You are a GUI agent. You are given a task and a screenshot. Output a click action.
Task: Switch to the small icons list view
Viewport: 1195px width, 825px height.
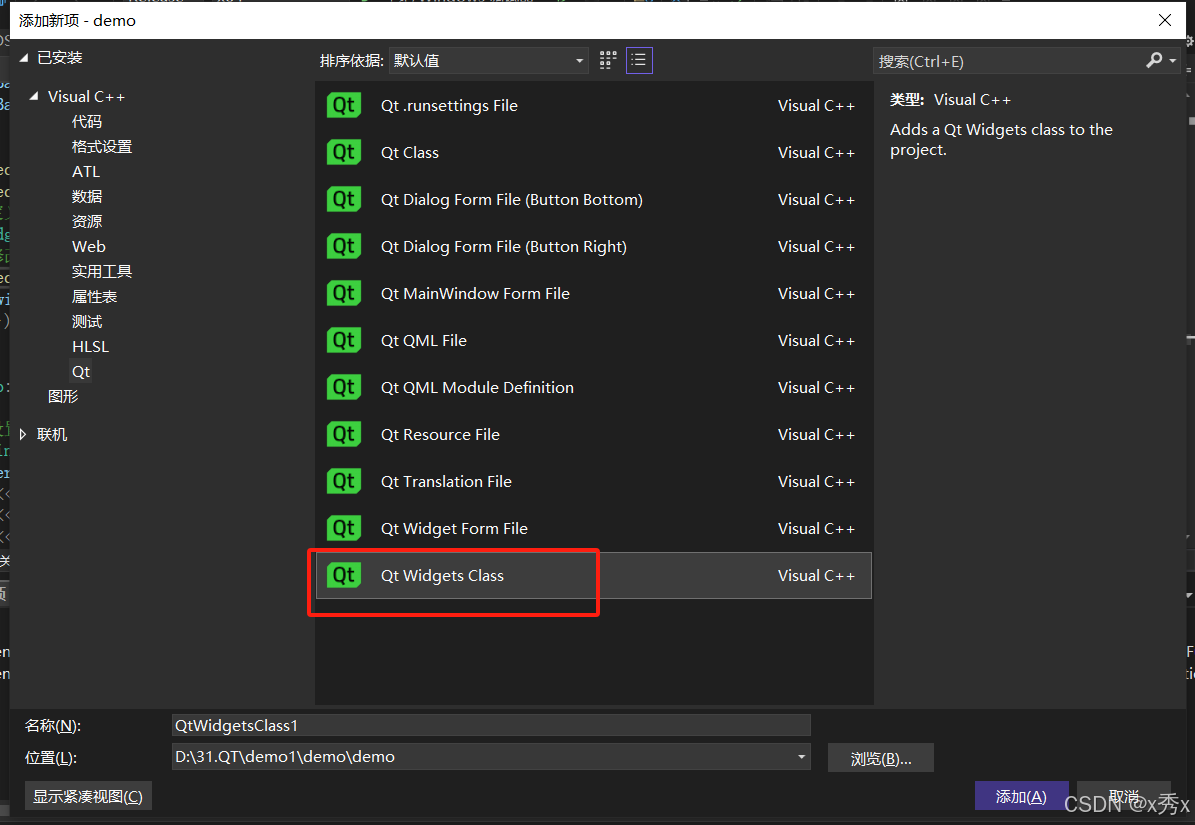[639, 60]
